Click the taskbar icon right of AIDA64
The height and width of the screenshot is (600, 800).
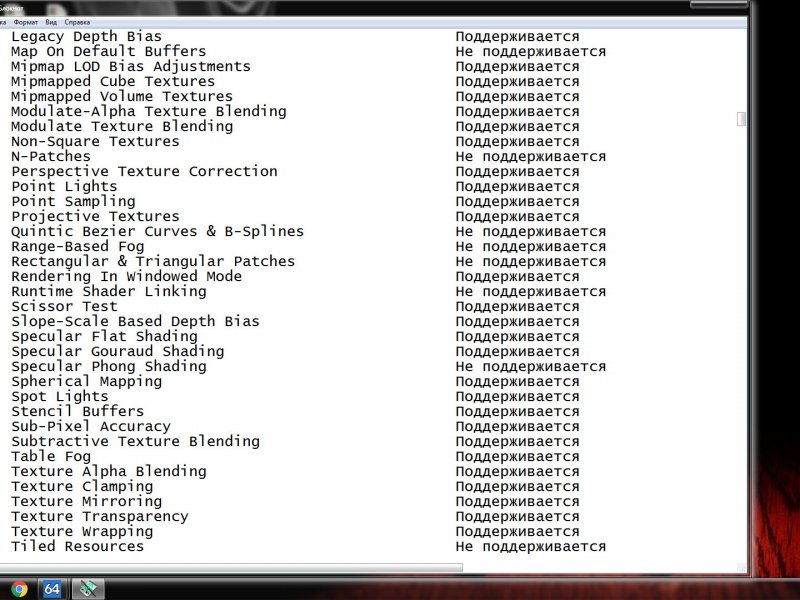(86, 589)
